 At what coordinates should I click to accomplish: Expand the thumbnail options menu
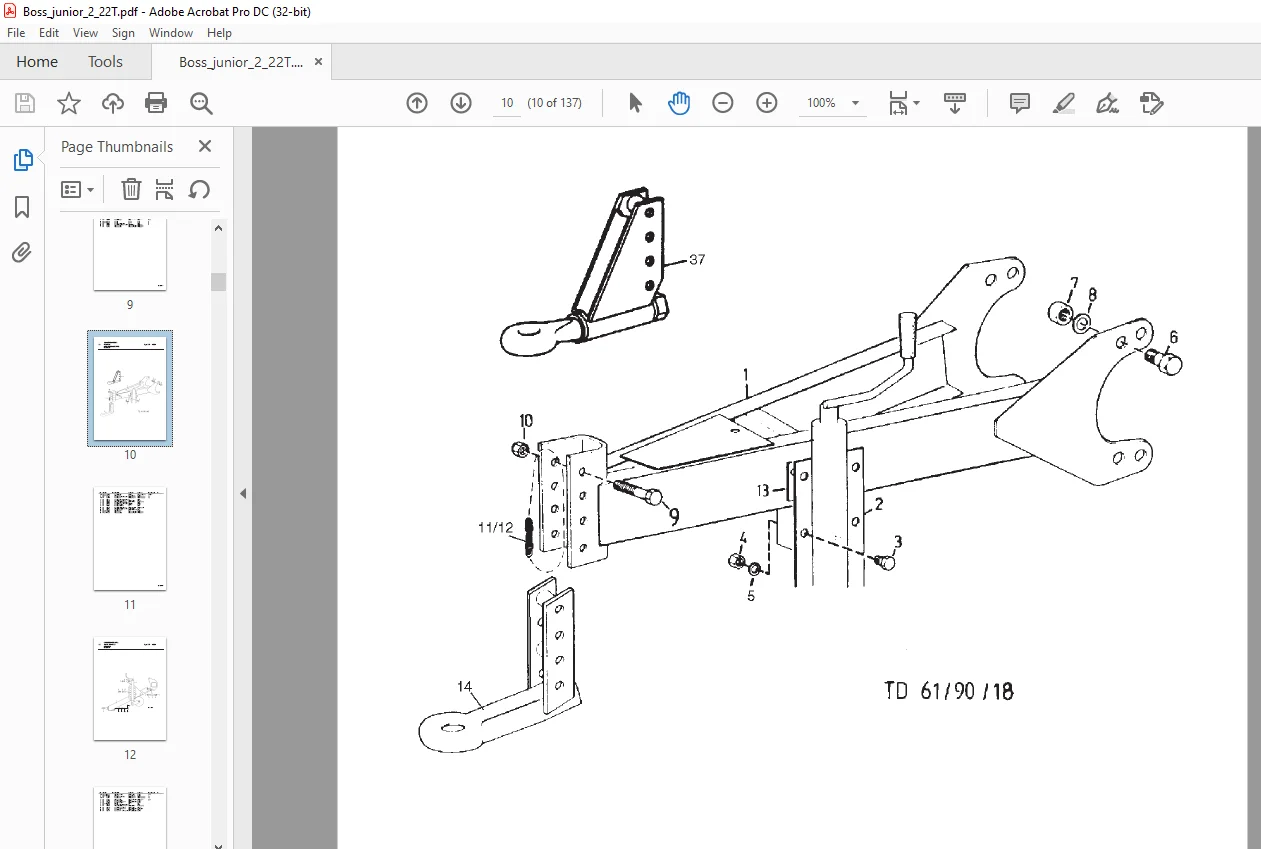pos(77,189)
